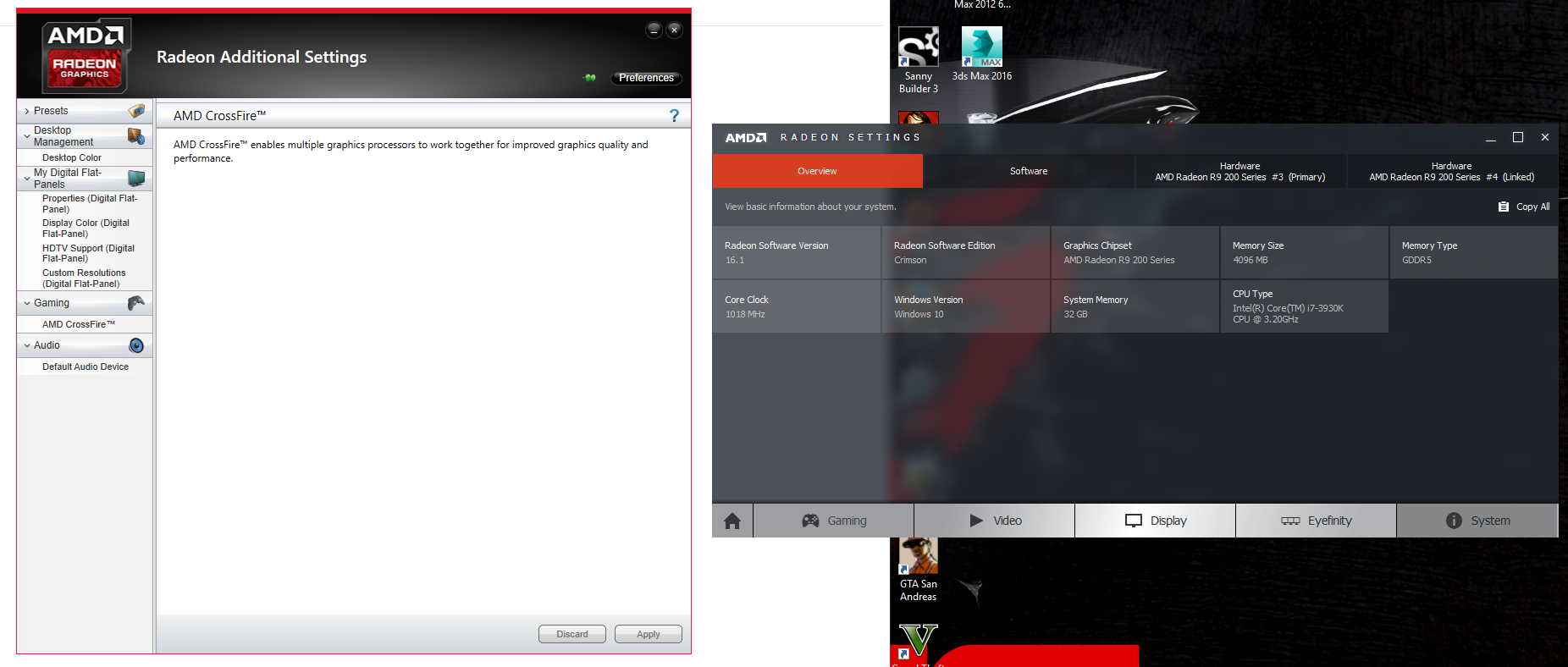The width and height of the screenshot is (1568, 667).
Task: Collapse the Gaming section in sidebar
Action: coord(27,303)
